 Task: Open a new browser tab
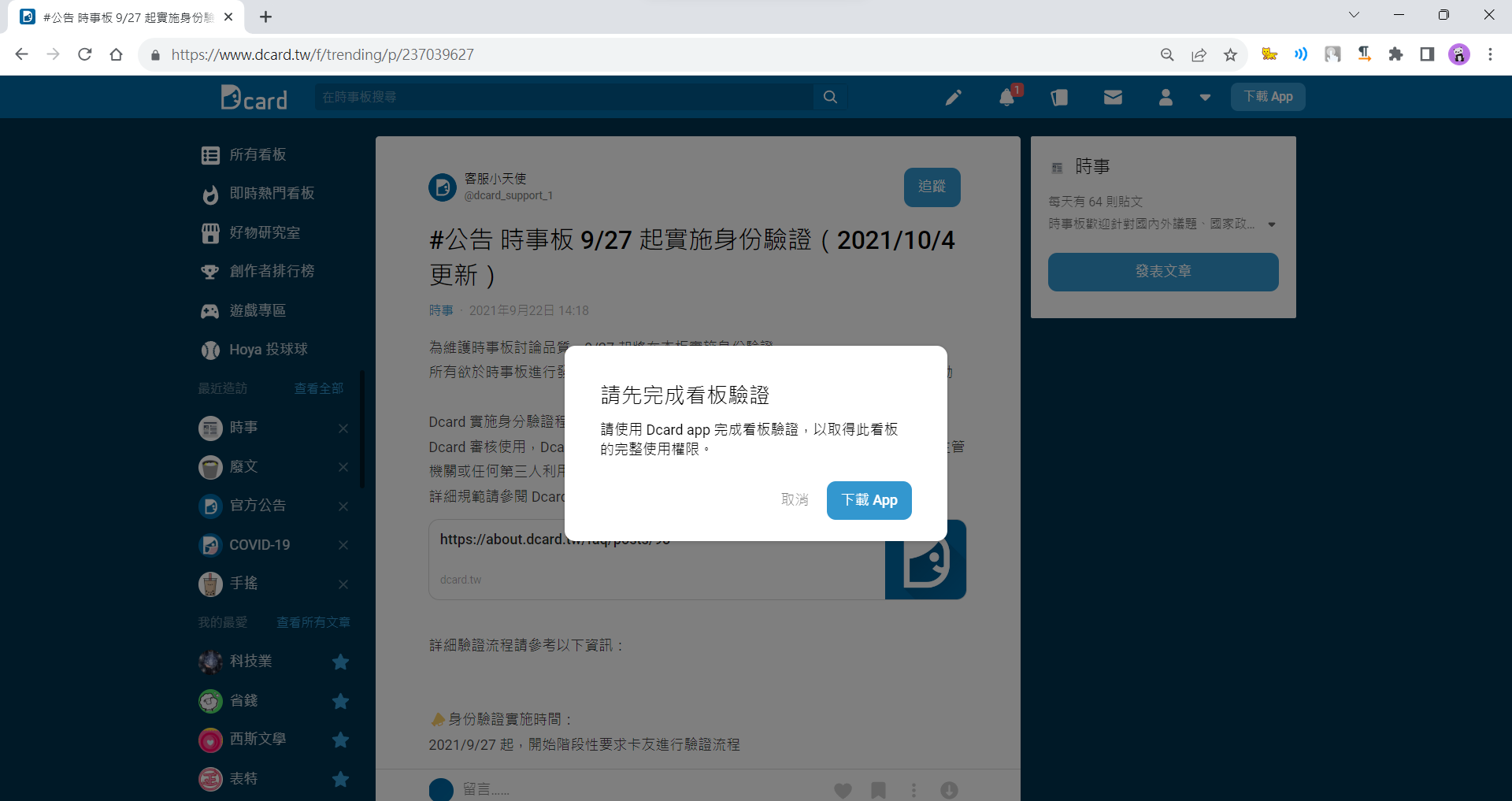tap(266, 17)
